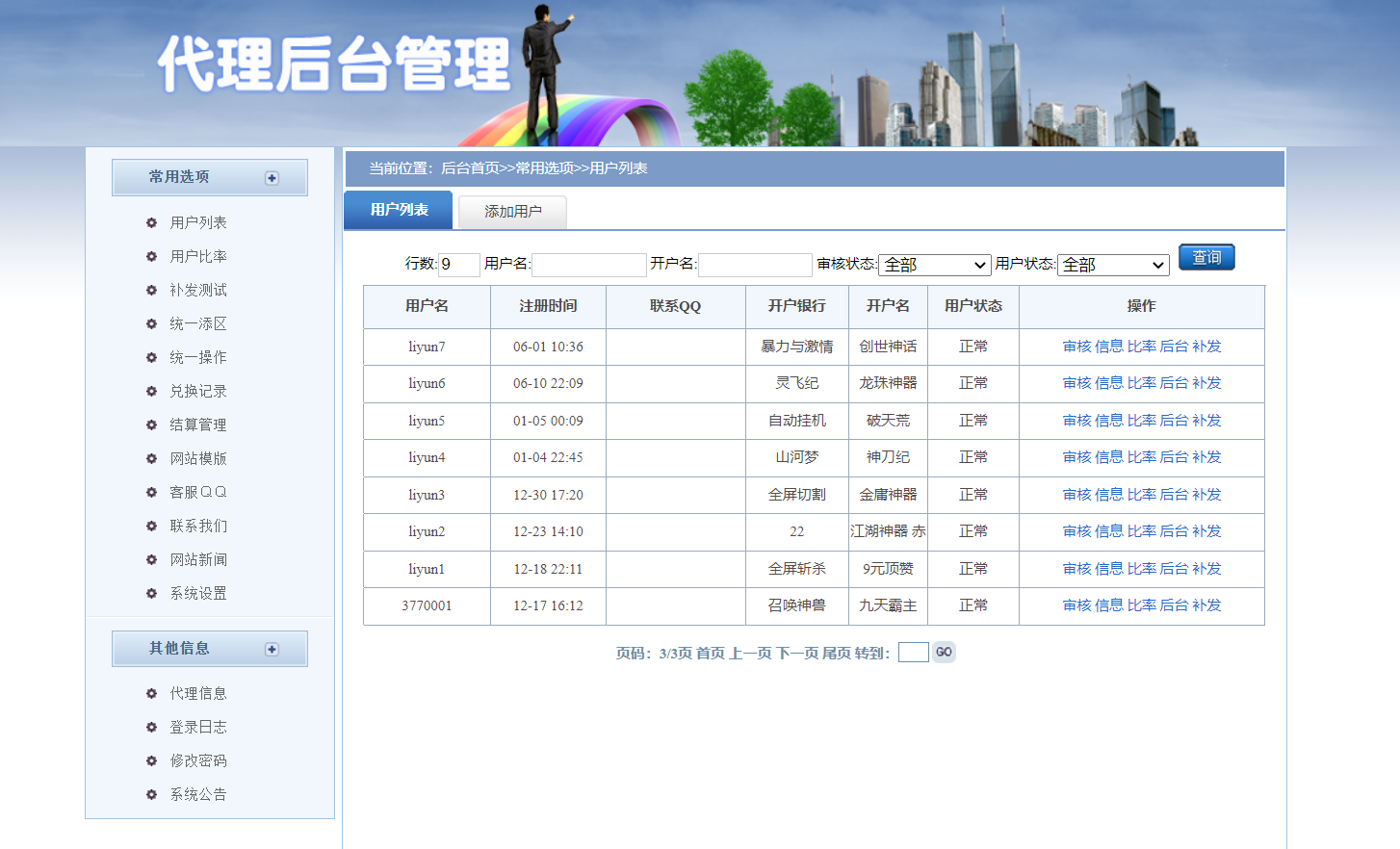The height and width of the screenshot is (849, 1400).
Task: Focus the 开户名 search field
Action: 755,265
